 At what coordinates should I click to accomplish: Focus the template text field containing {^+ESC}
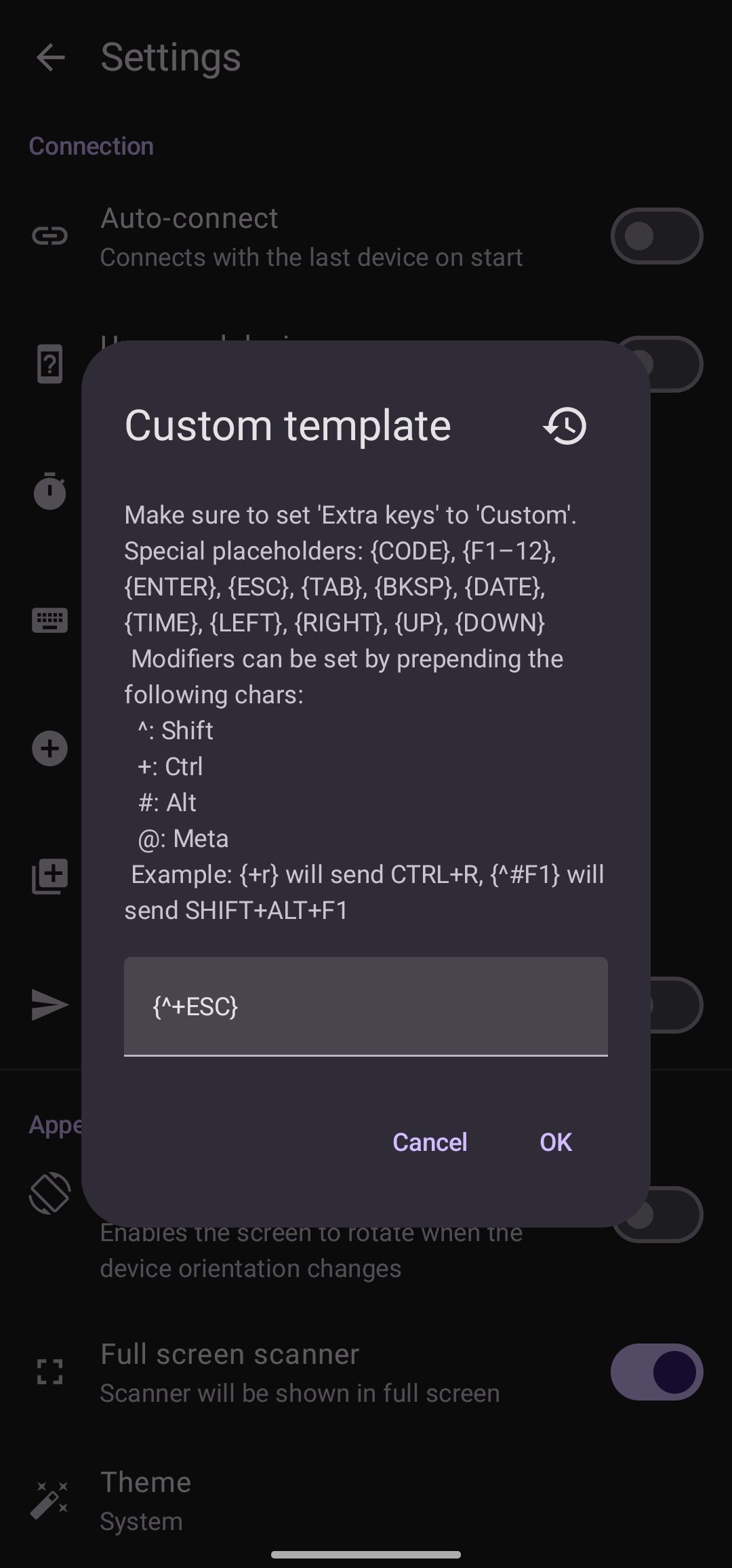pyautogui.click(x=365, y=1006)
